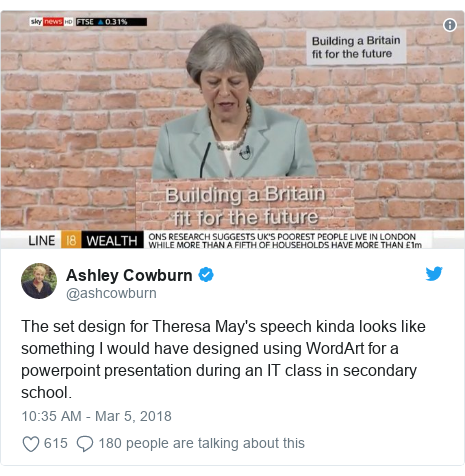
Task: Click the WEALTH news ticker label
Action: click(112, 240)
